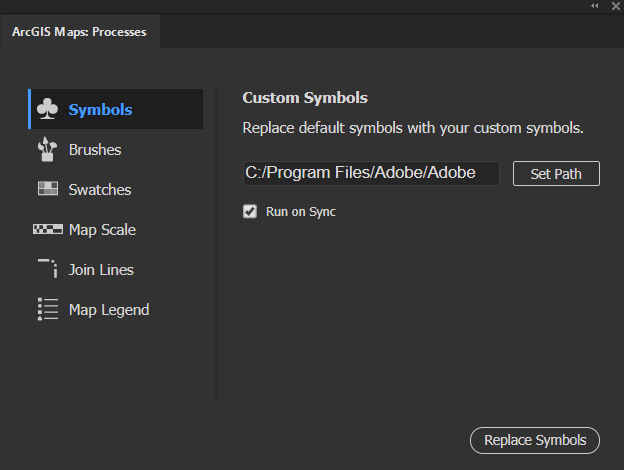Select the Join Lines section
This screenshot has width=624, height=470.
[x=115, y=270]
